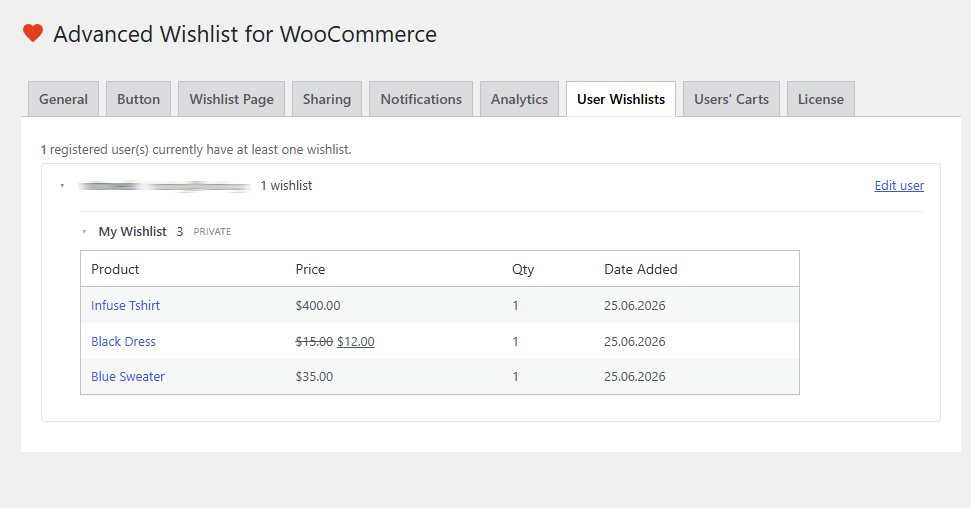This screenshot has height=508, width=971.
Task: Go to the Sharing tab
Action: point(327,99)
